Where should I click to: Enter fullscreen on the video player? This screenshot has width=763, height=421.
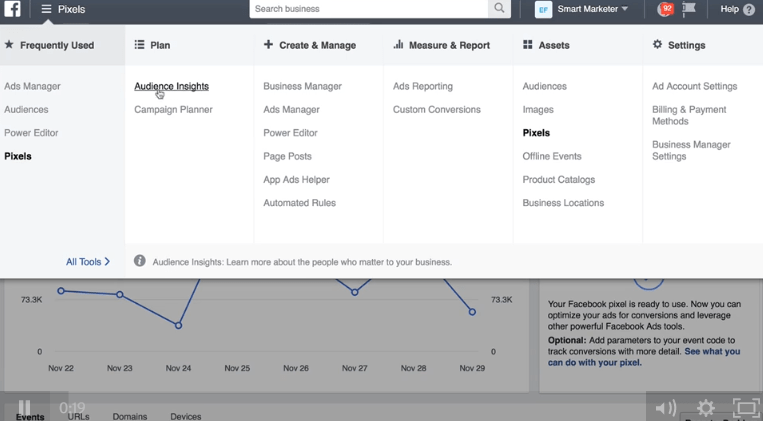(746, 408)
